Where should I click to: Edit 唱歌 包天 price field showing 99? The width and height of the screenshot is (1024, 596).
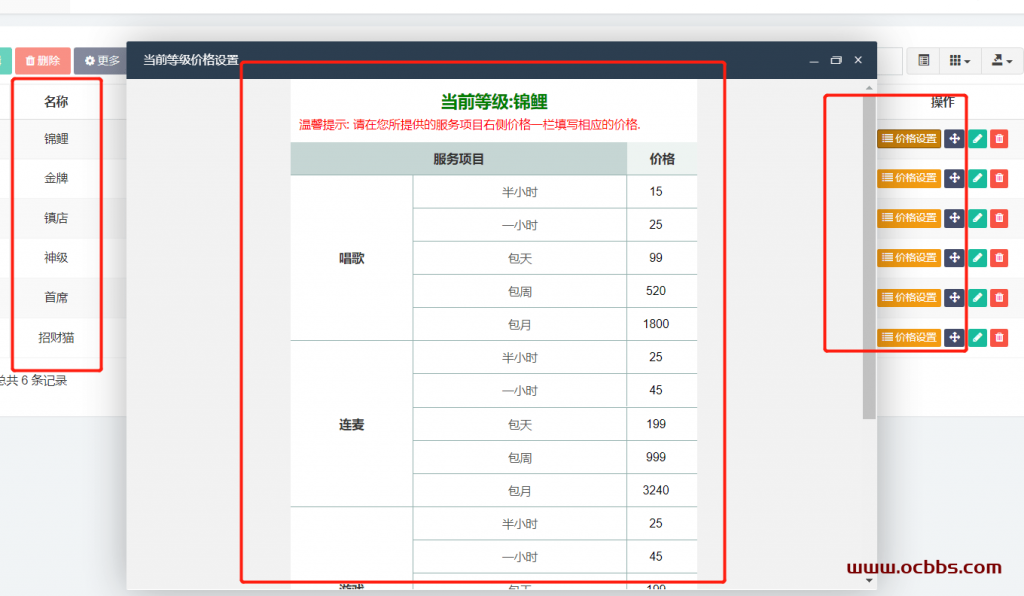662,258
